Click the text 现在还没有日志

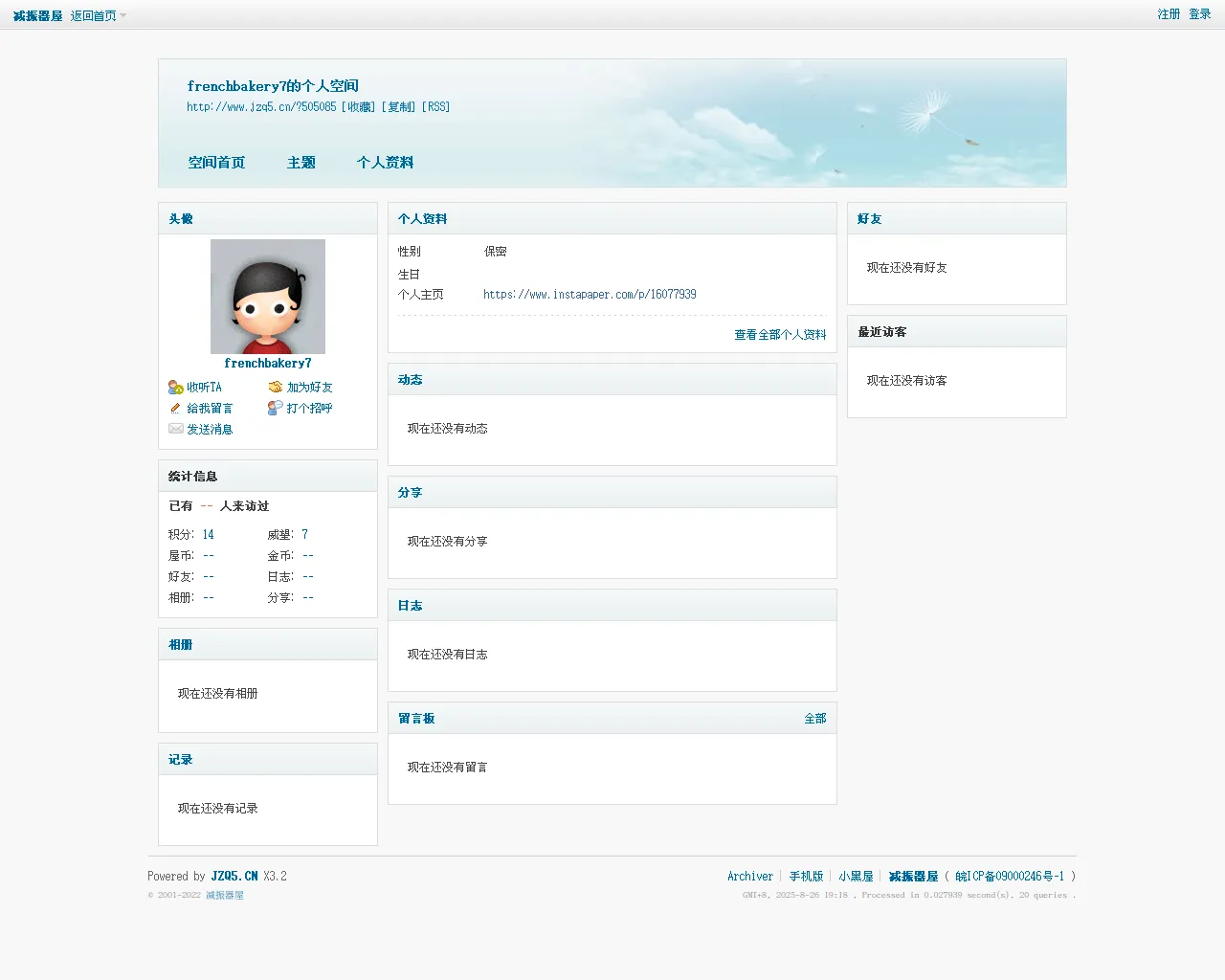[448, 655]
